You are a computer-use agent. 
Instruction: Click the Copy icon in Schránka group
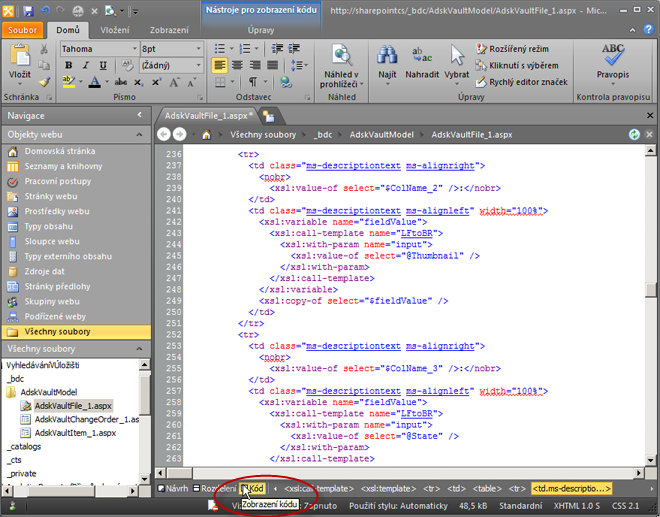44,65
